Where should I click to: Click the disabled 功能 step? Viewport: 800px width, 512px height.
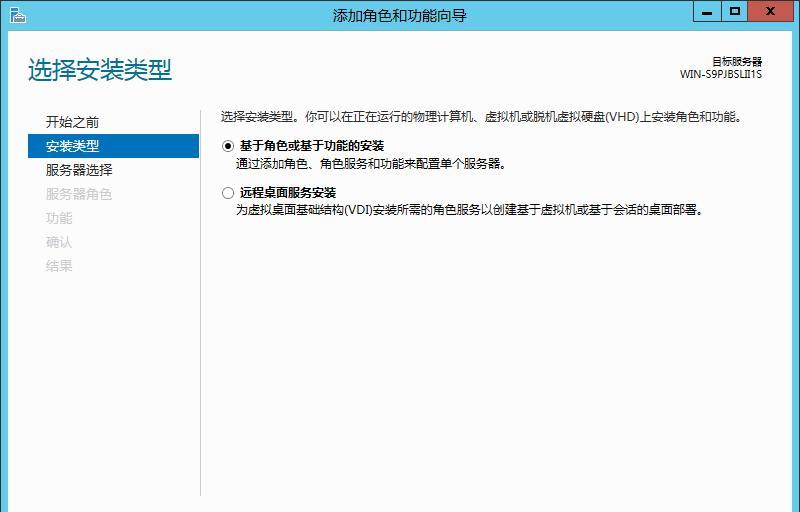pyautogui.click(x=59, y=218)
